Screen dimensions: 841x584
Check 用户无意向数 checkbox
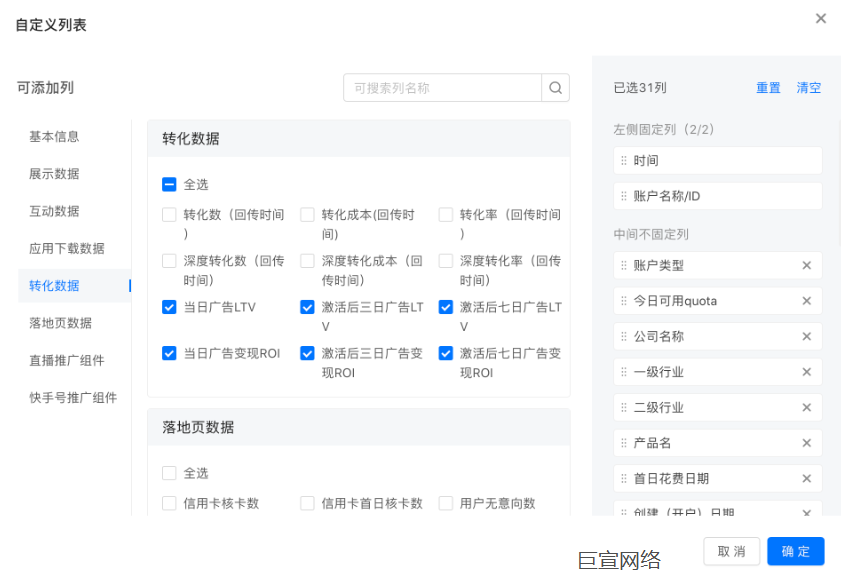point(446,503)
